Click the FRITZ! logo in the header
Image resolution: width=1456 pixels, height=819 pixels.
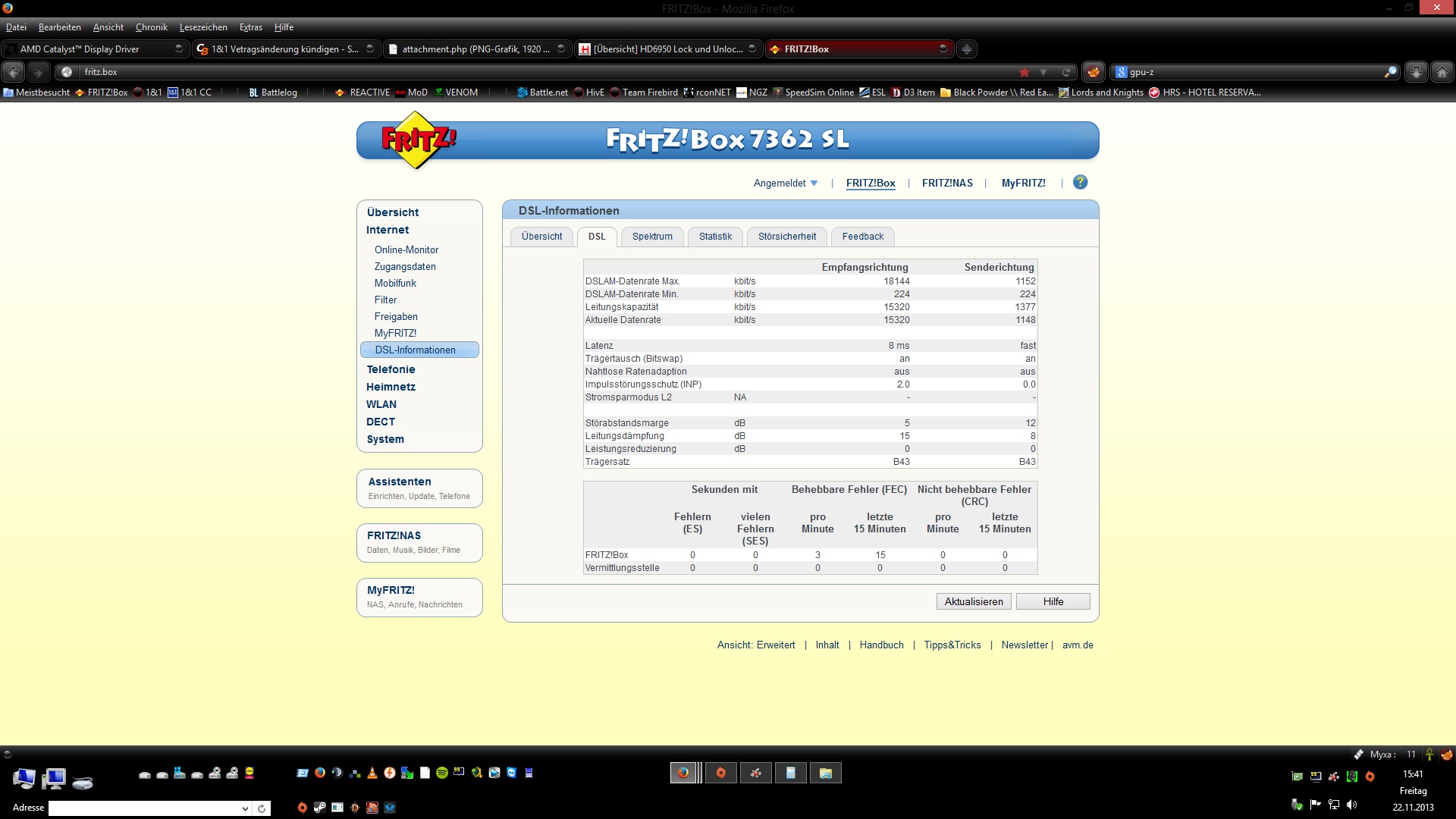[x=418, y=140]
